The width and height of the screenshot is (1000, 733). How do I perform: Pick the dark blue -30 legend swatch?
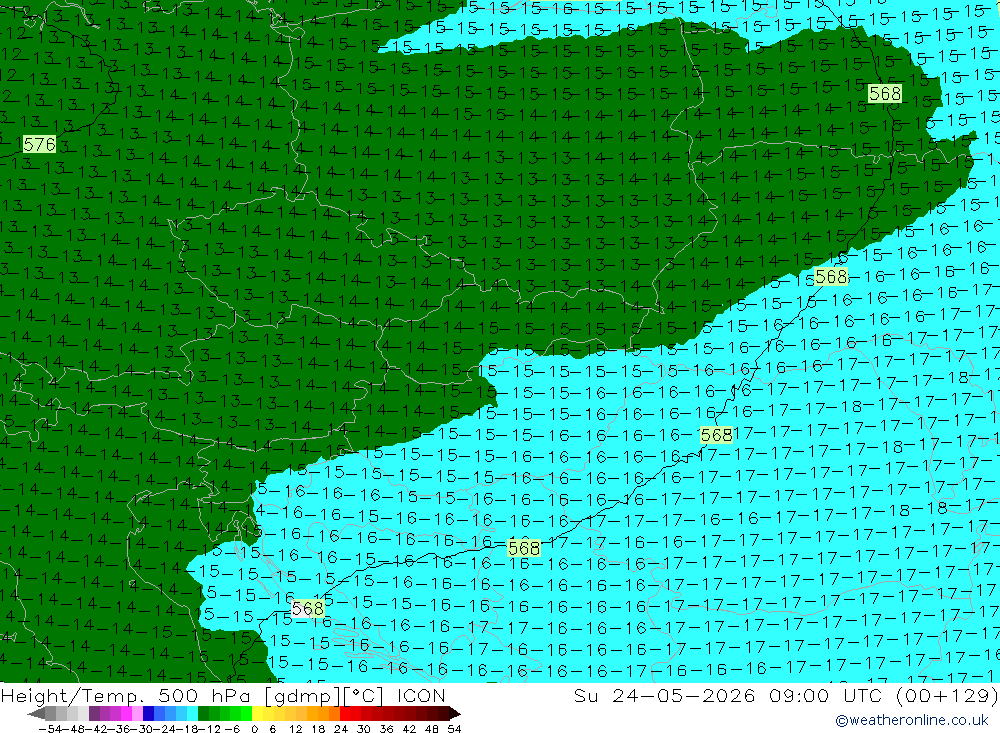148,714
